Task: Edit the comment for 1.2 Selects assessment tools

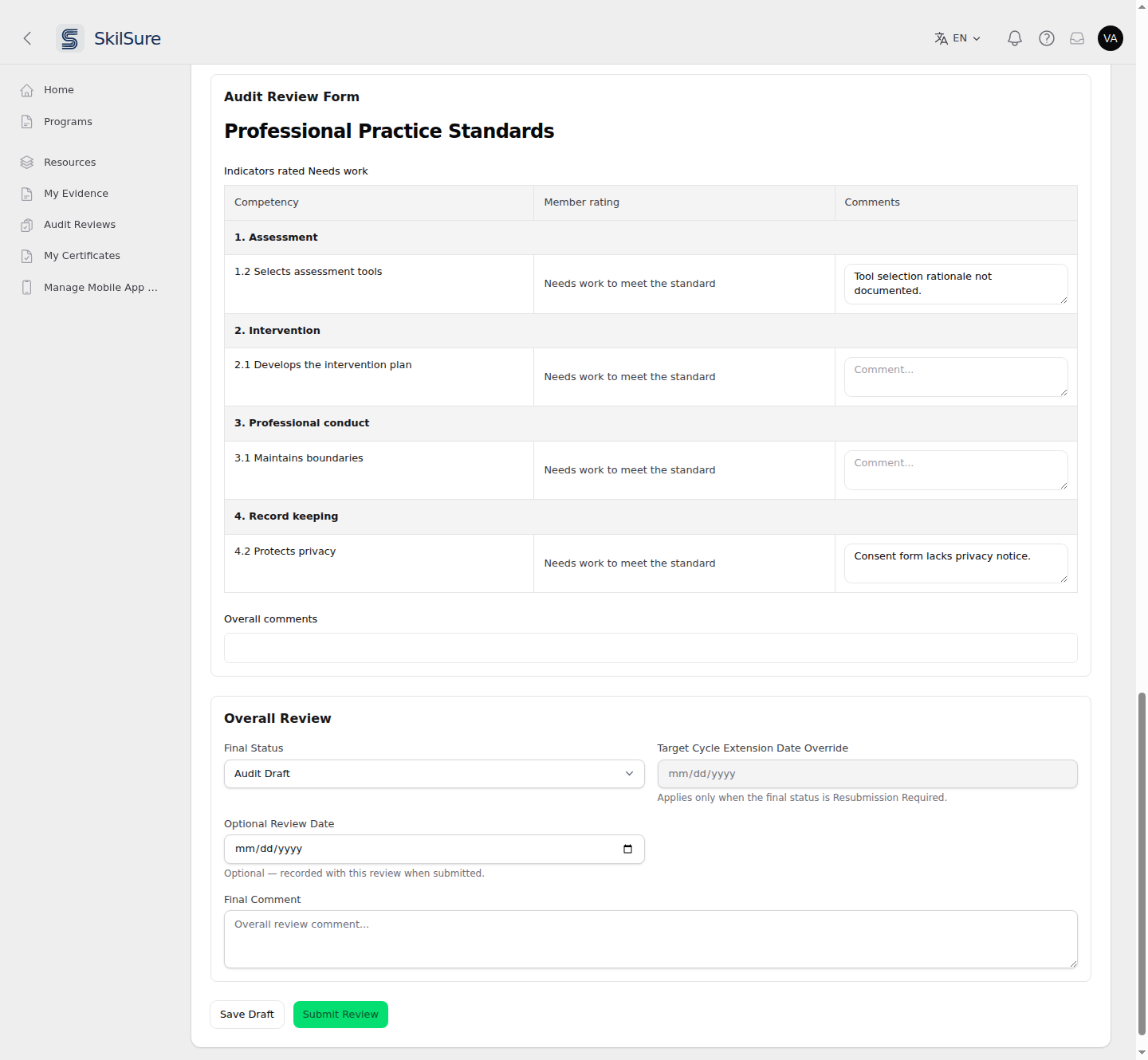Action: (x=956, y=284)
